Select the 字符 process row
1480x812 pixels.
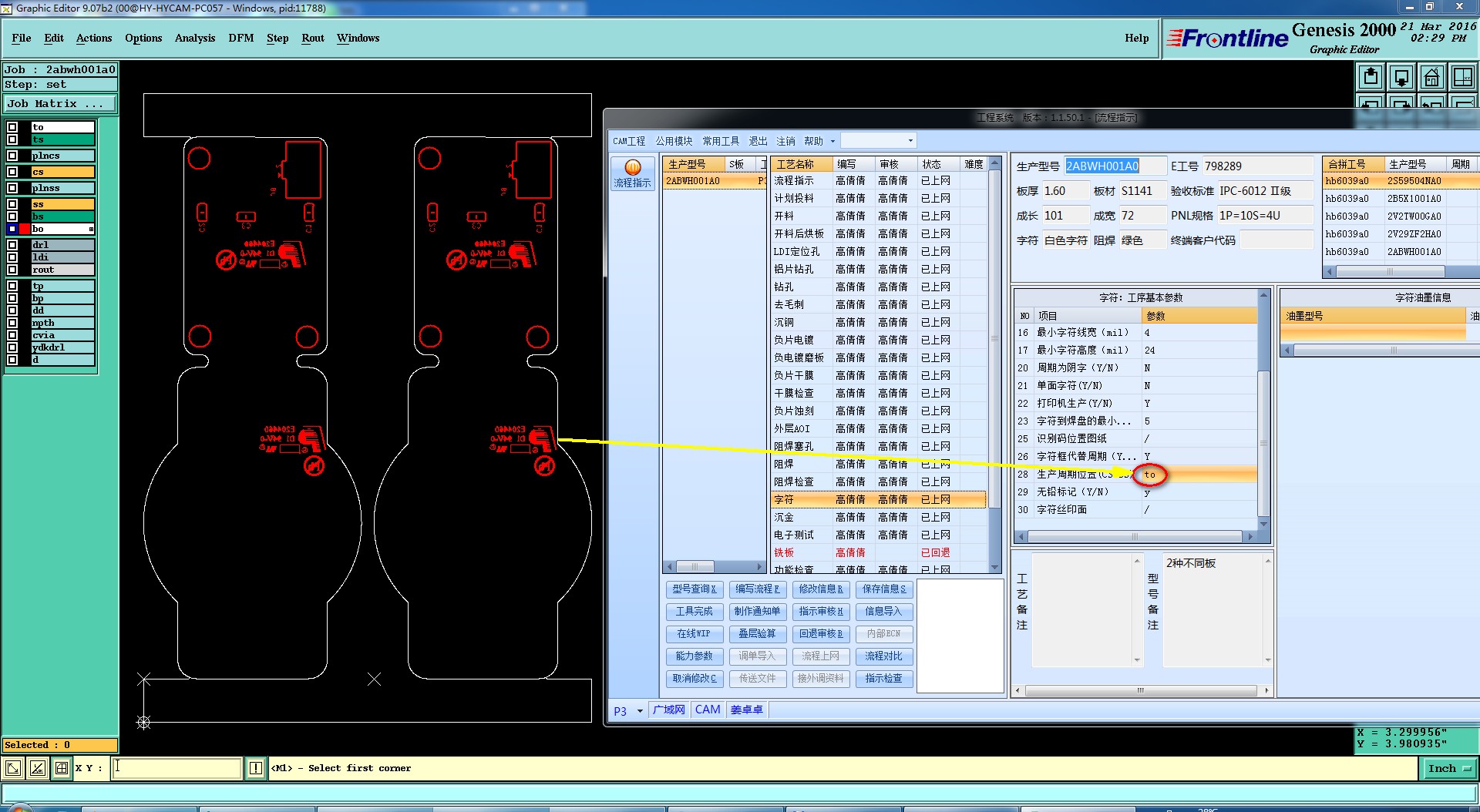coord(878,499)
